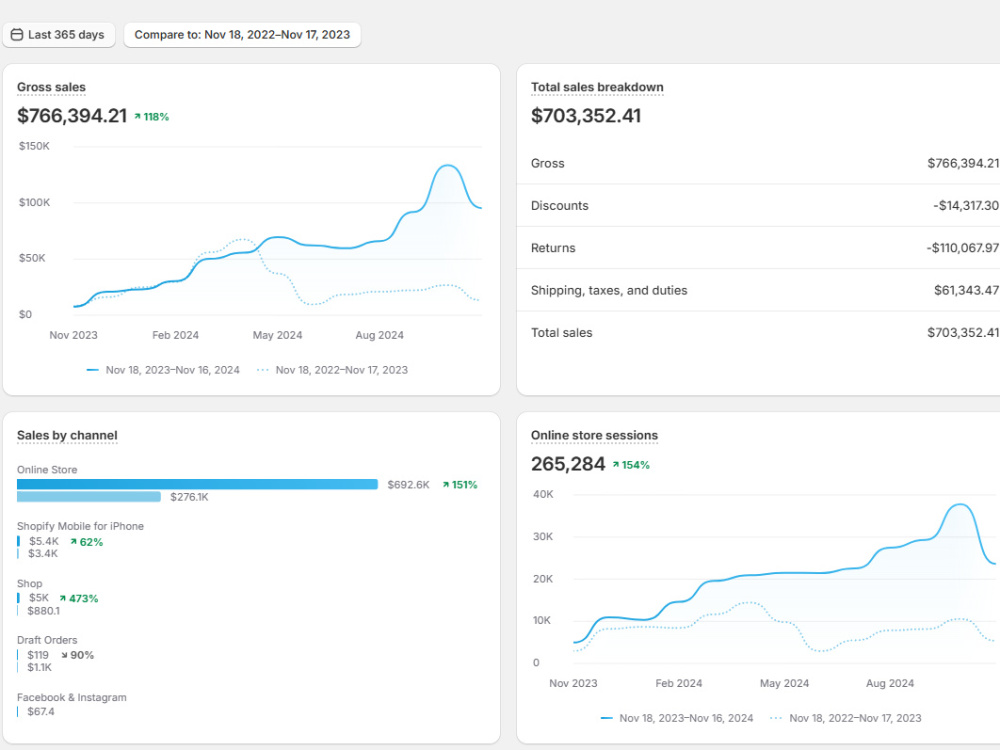
Task: Click the $692.6K Online Store value
Action: pyautogui.click(x=408, y=485)
